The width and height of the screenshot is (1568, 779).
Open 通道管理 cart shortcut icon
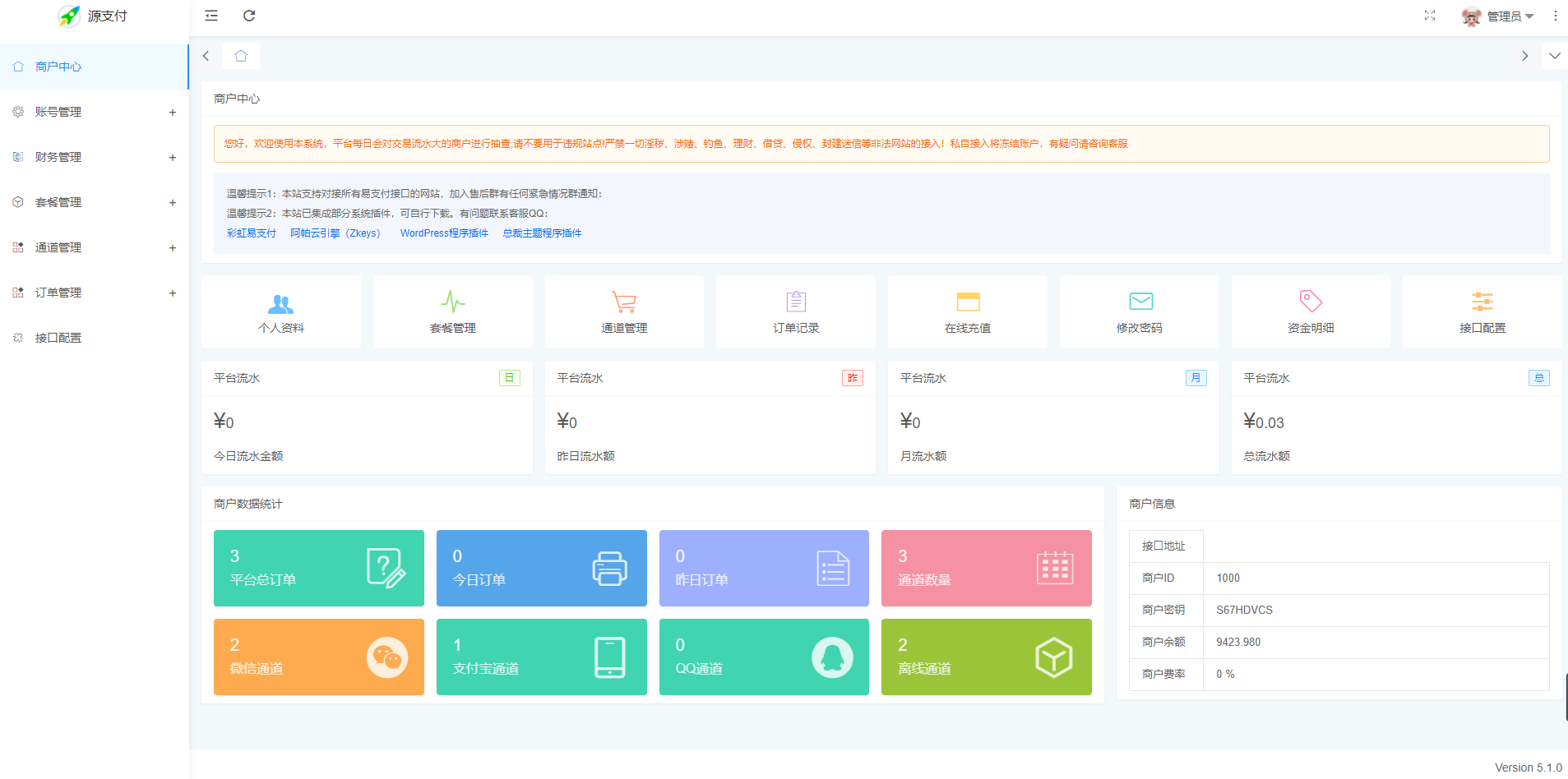click(624, 302)
